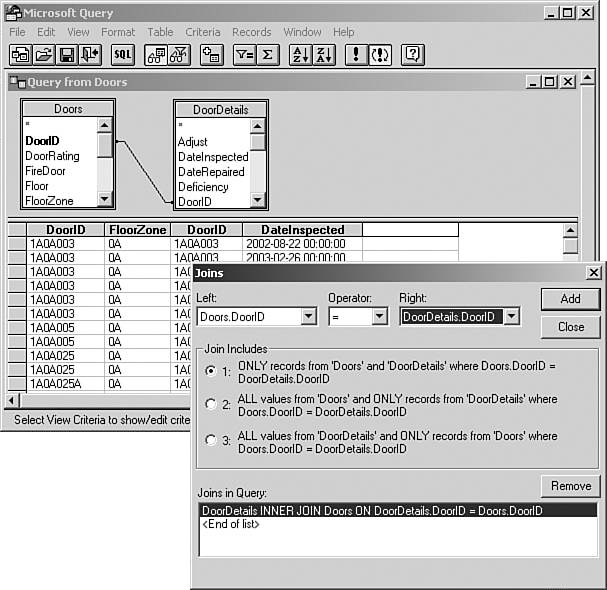Select End of list entry
This screenshot has height=590, width=607.
point(231,524)
